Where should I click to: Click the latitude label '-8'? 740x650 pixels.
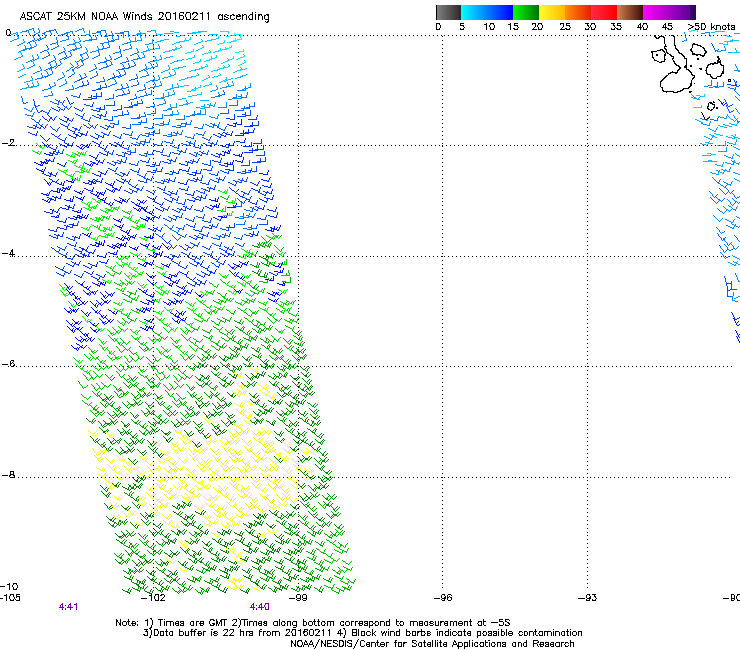8,475
